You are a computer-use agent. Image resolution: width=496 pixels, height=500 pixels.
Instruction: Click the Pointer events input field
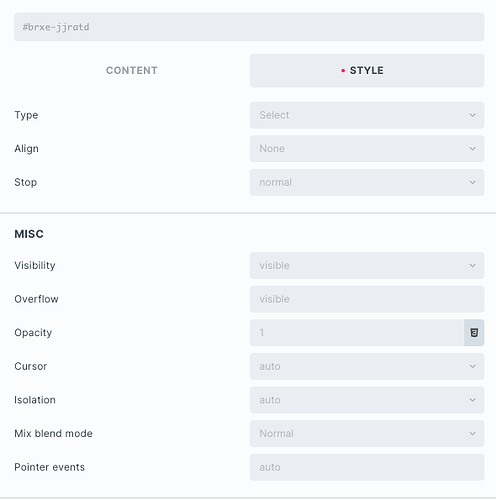pos(367,467)
